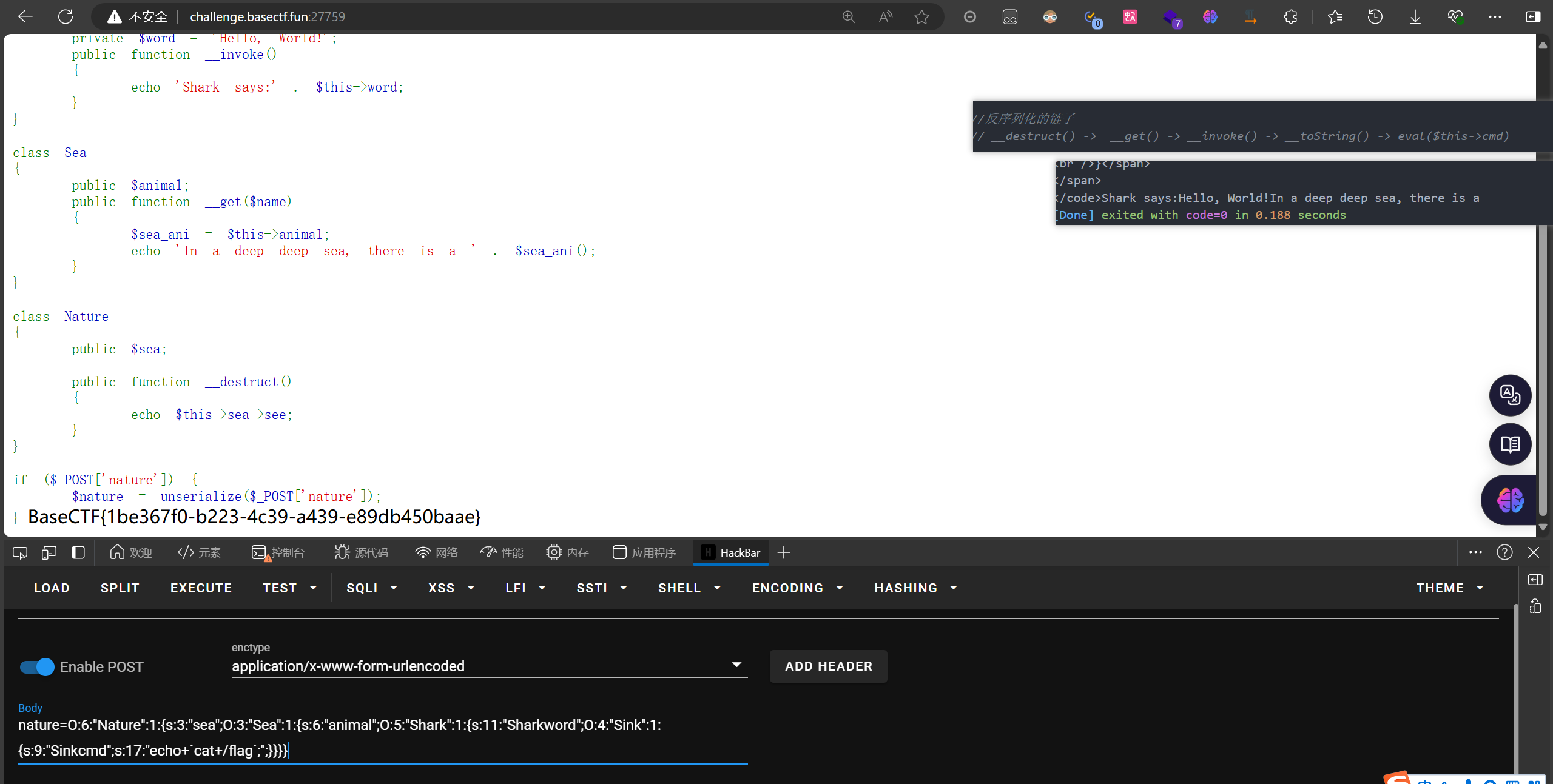This screenshot has width=1553, height=784.
Task: Go back to the previous page
Action: point(25,16)
